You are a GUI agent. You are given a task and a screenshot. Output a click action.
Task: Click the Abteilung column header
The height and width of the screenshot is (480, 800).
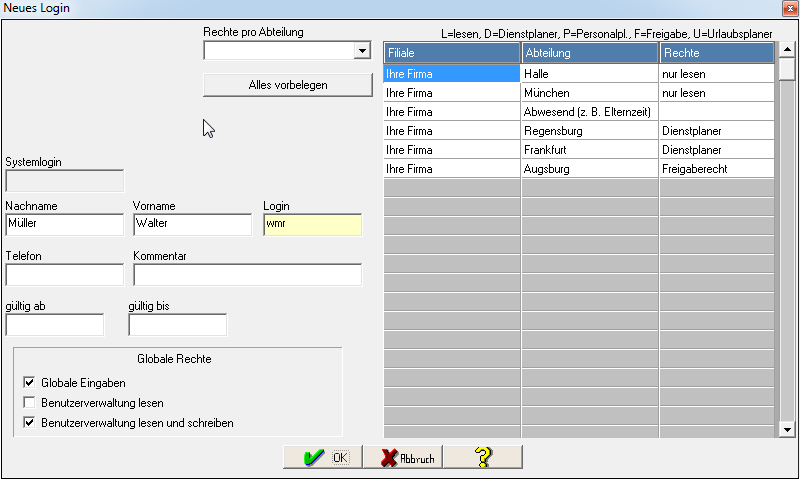pos(590,52)
